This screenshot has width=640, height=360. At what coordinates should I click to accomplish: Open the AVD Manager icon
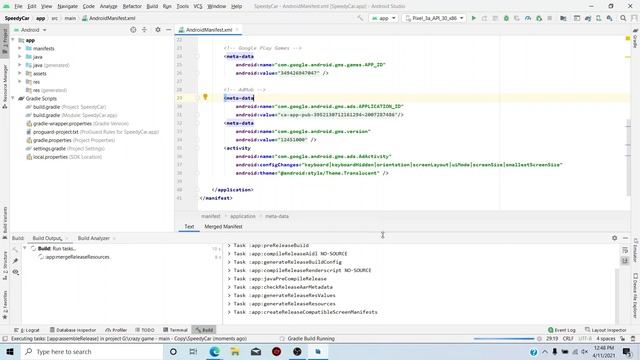(x=598, y=18)
